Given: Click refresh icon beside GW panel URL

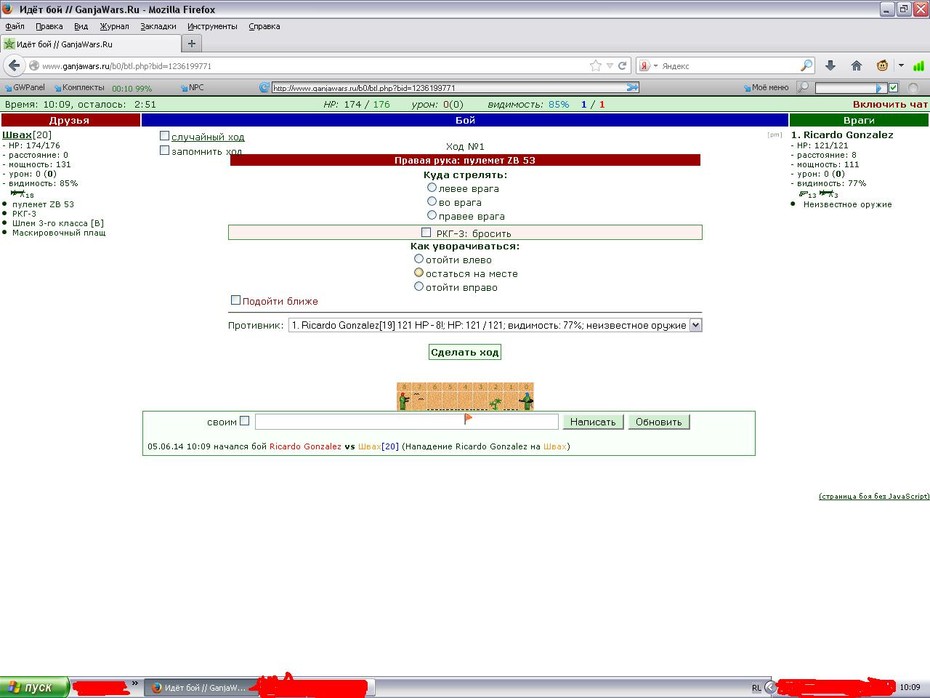Looking at the screenshot, I should pyautogui.click(x=265, y=88).
